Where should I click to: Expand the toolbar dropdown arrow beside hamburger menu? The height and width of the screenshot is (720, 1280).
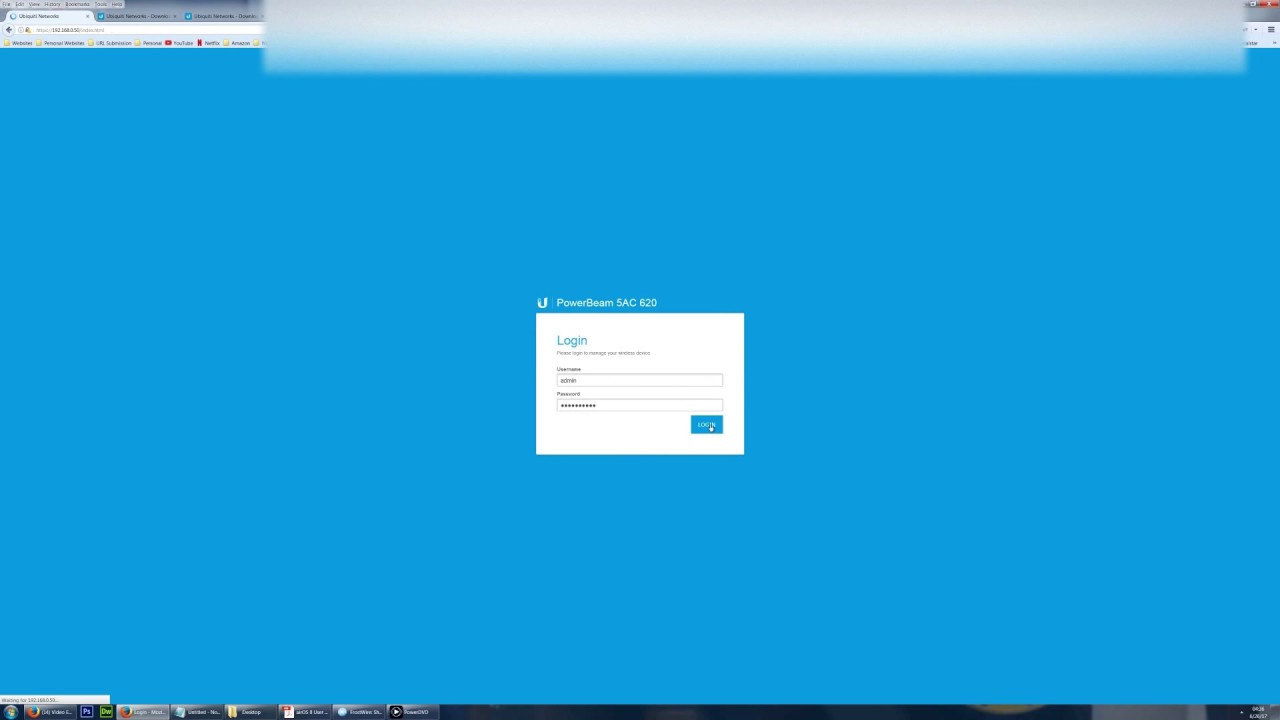pyautogui.click(x=1256, y=30)
